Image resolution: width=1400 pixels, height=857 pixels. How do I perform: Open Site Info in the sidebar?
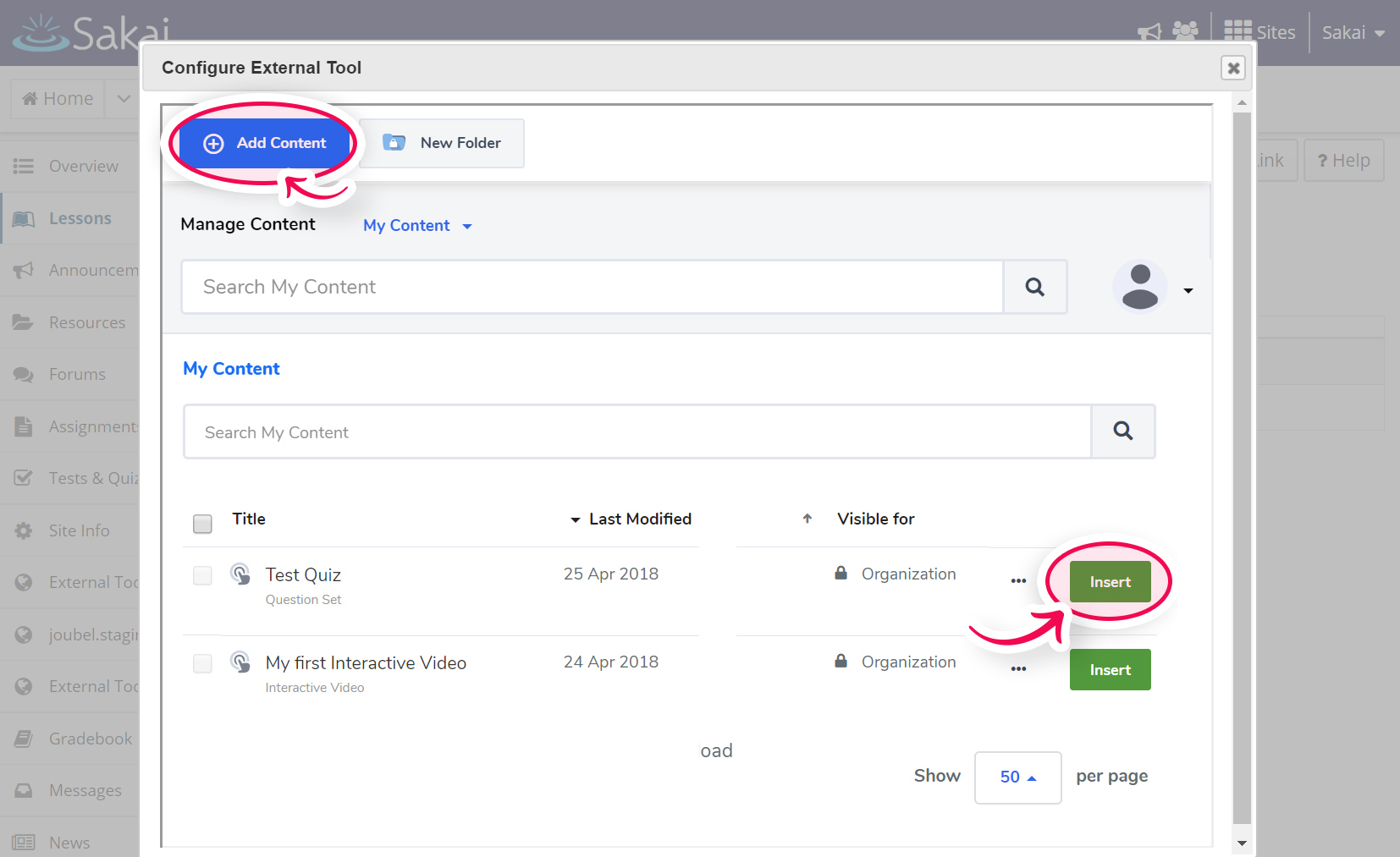69,530
